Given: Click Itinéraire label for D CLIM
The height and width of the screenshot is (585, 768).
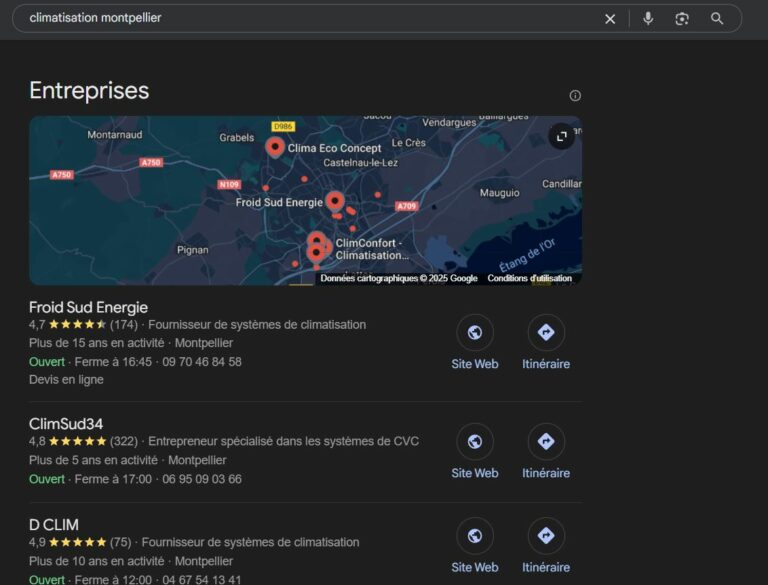Looking at the screenshot, I should click(546, 567).
